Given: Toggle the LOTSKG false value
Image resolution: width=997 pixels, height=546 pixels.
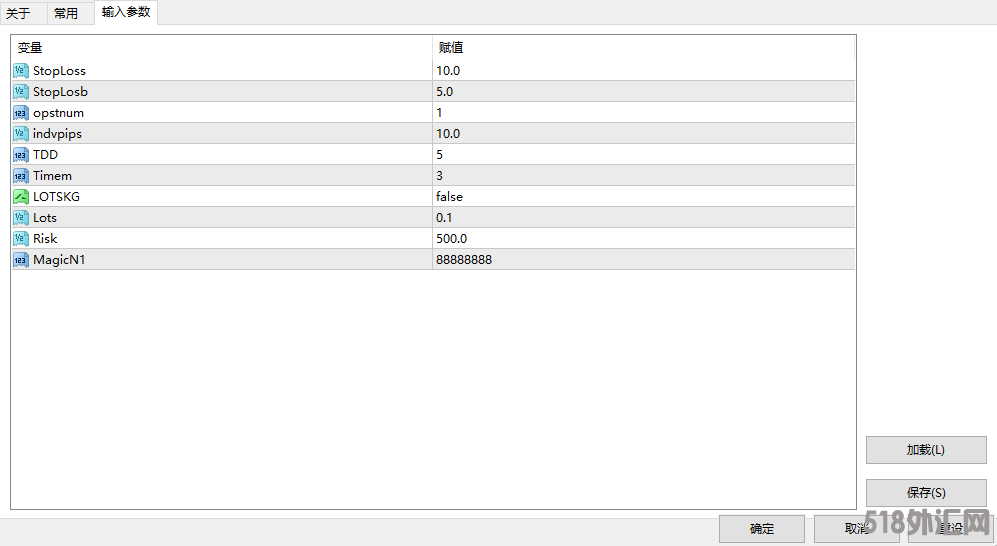Looking at the screenshot, I should tap(449, 197).
